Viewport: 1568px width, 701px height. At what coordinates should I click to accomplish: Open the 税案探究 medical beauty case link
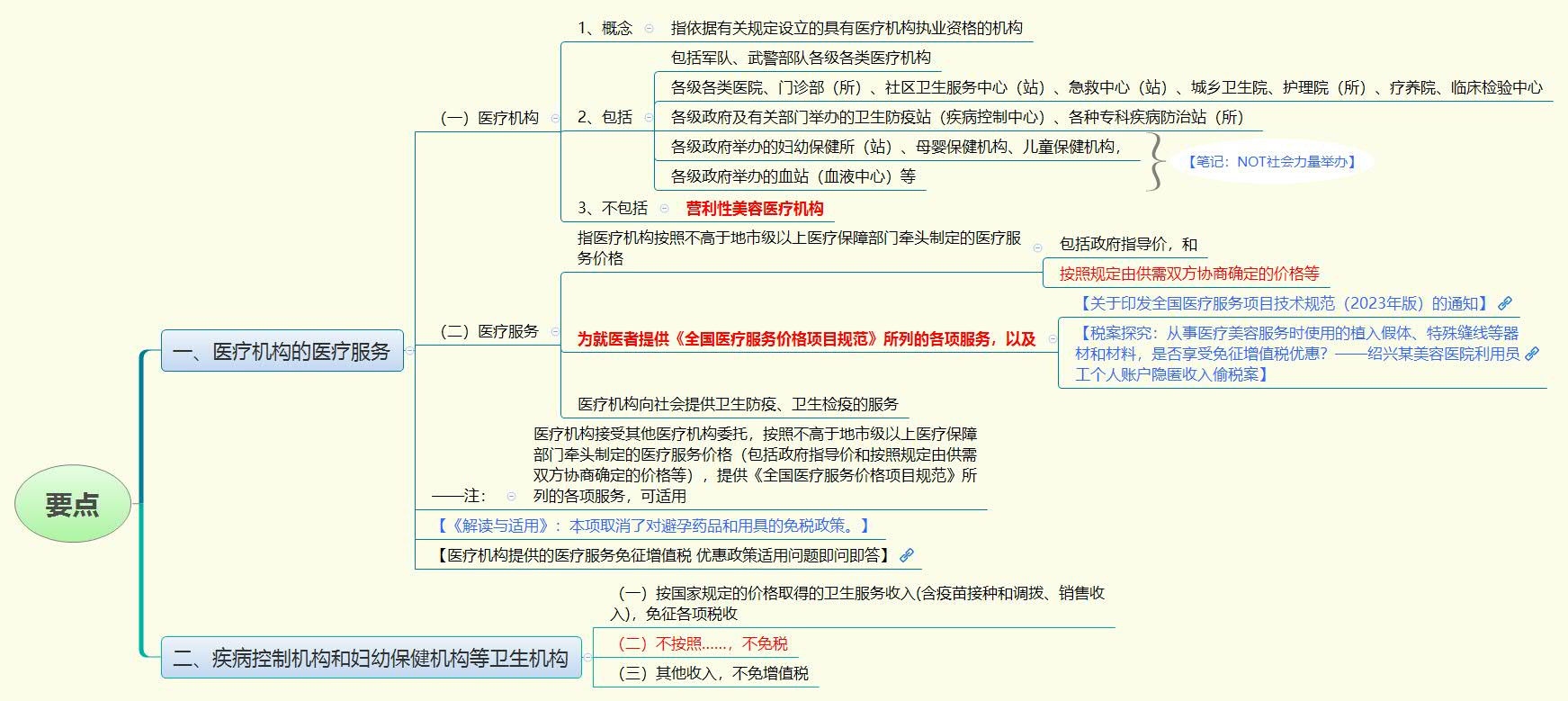coord(1297,354)
